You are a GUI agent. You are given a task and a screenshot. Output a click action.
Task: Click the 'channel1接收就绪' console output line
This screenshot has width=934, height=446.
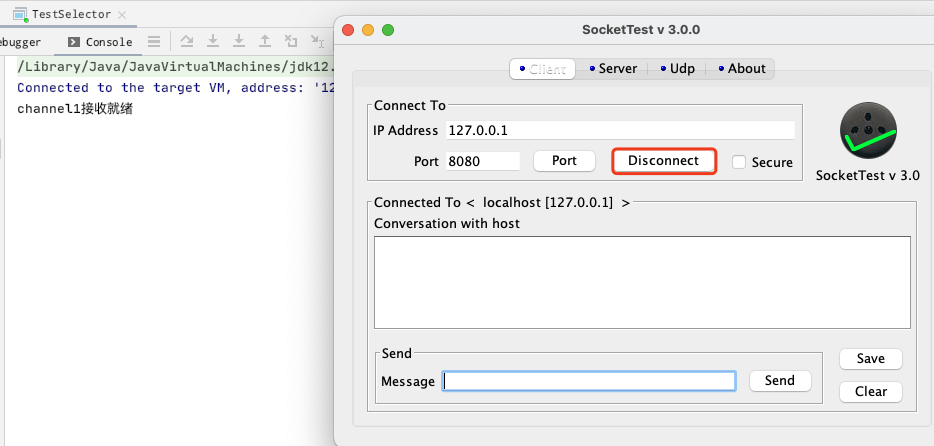[x=75, y=109]
